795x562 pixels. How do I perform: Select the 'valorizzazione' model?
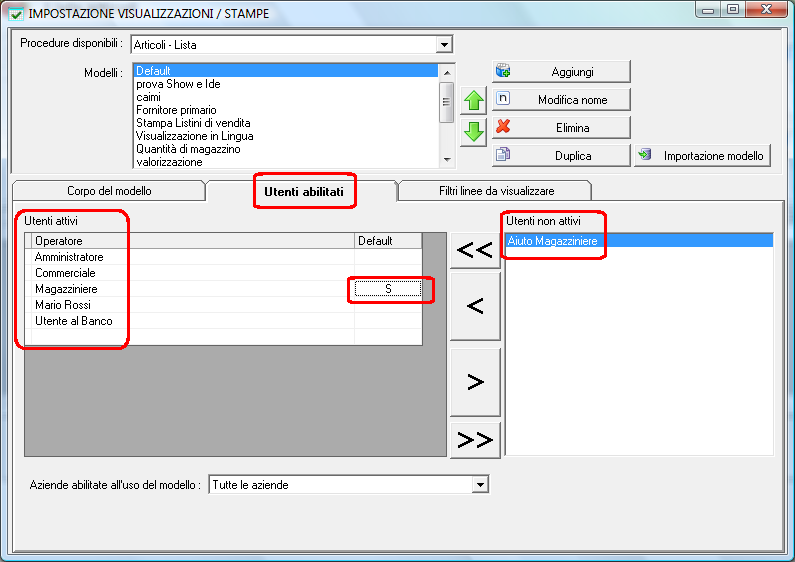(286, 162)
